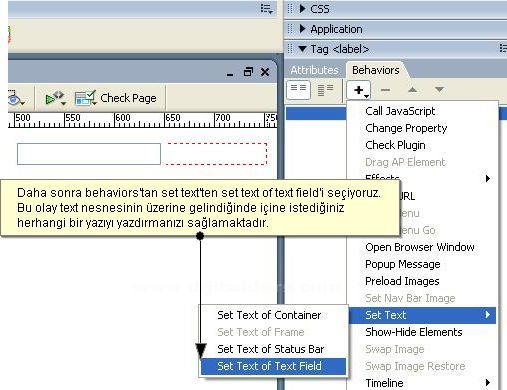The width and height of the screenshot is (507, 390).
Task: Expand the Application panel group
Action: click(x=303, y=29)
